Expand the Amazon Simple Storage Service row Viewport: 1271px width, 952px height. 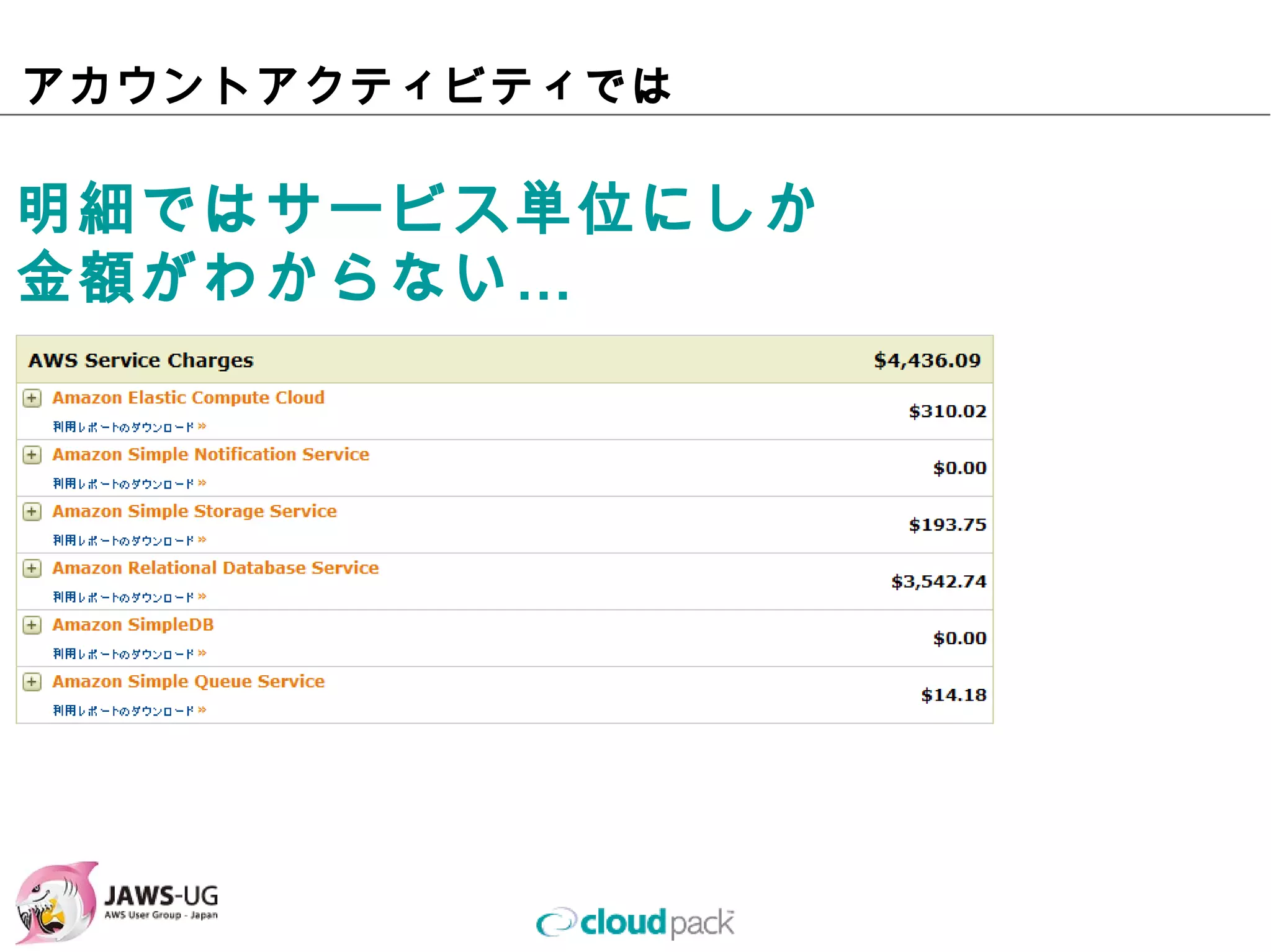(32, 511)
